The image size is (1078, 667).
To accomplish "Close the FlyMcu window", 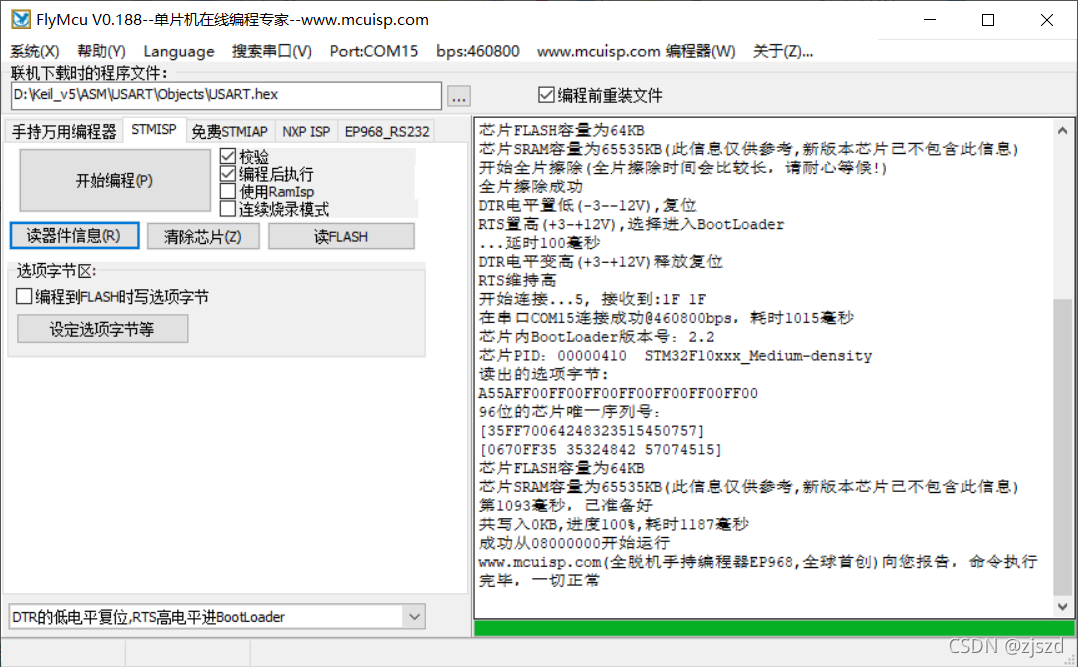I will [x=1046, y=20].
